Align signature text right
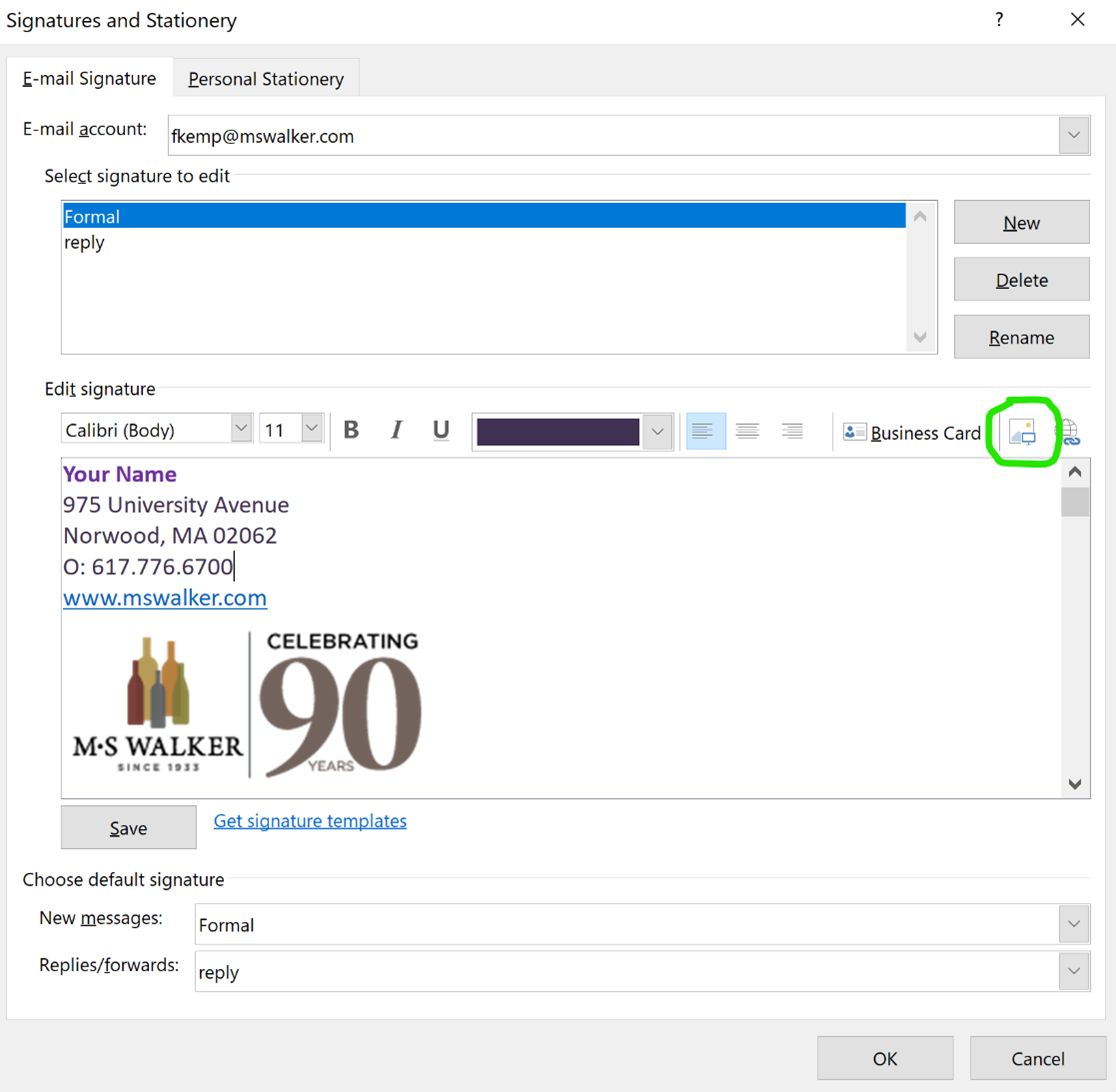1116x1092 pixels. [792, 431]
